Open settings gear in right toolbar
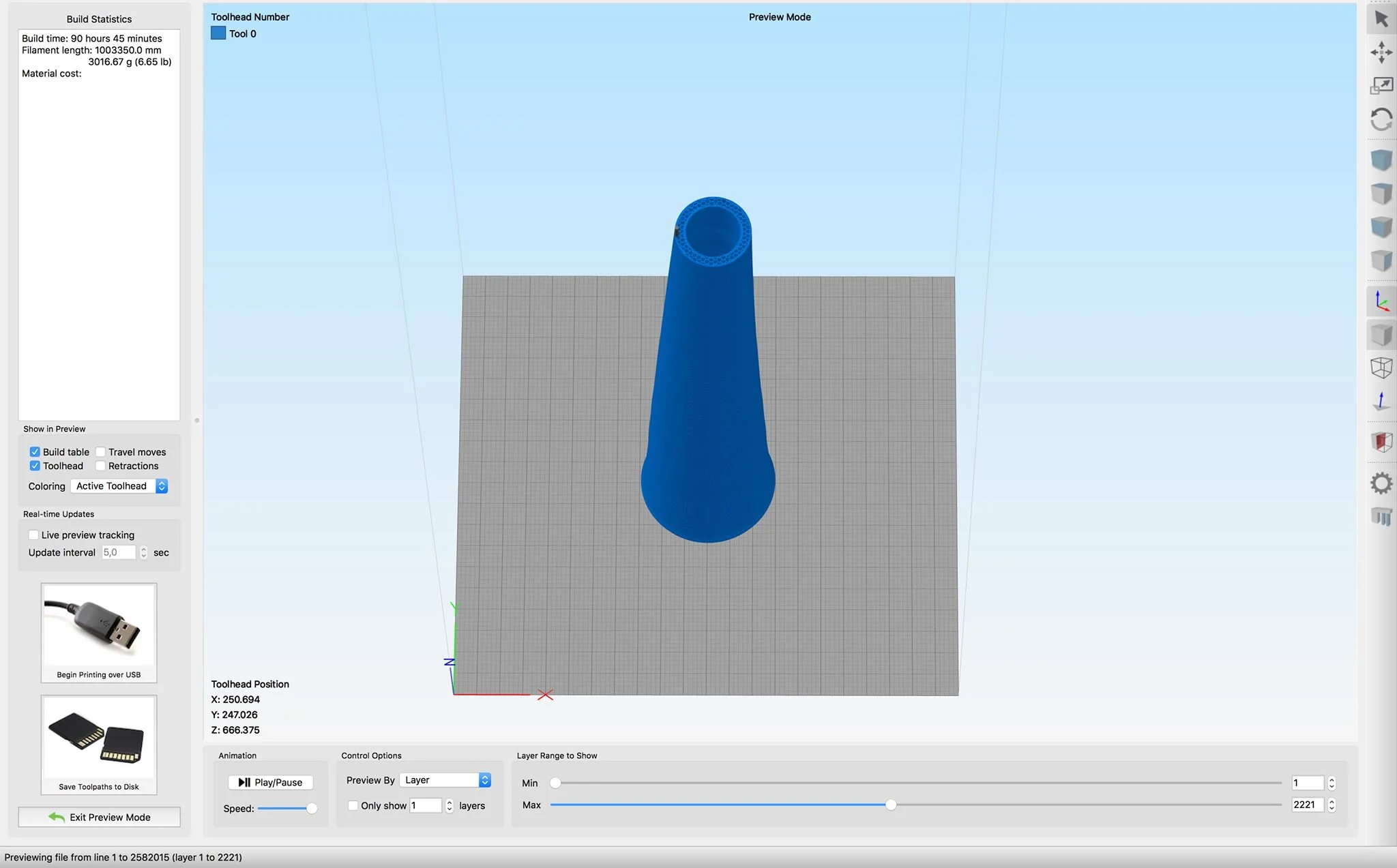 pyautogui.click(x=1381, y=483)
